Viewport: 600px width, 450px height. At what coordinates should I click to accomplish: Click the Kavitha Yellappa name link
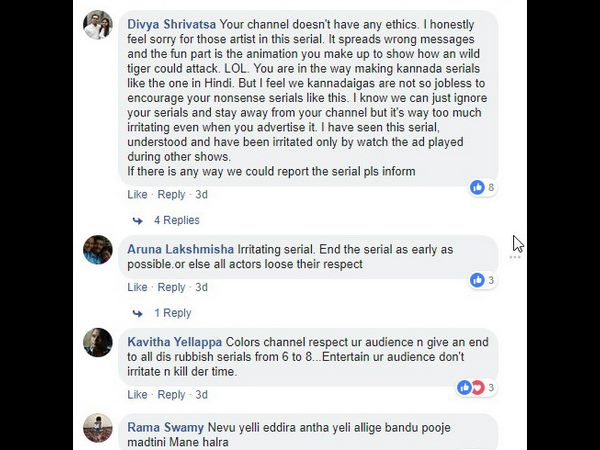click(x=175, y=342)
